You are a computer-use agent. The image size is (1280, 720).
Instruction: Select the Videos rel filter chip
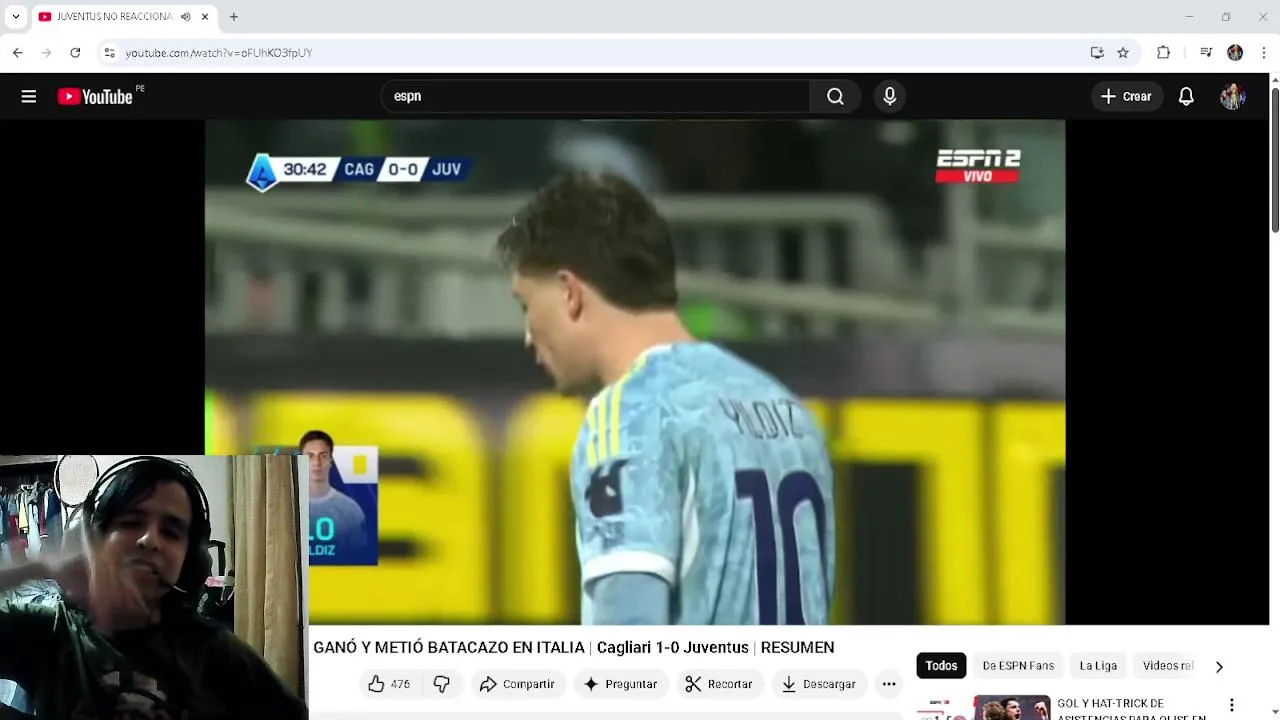point(1168,666)
